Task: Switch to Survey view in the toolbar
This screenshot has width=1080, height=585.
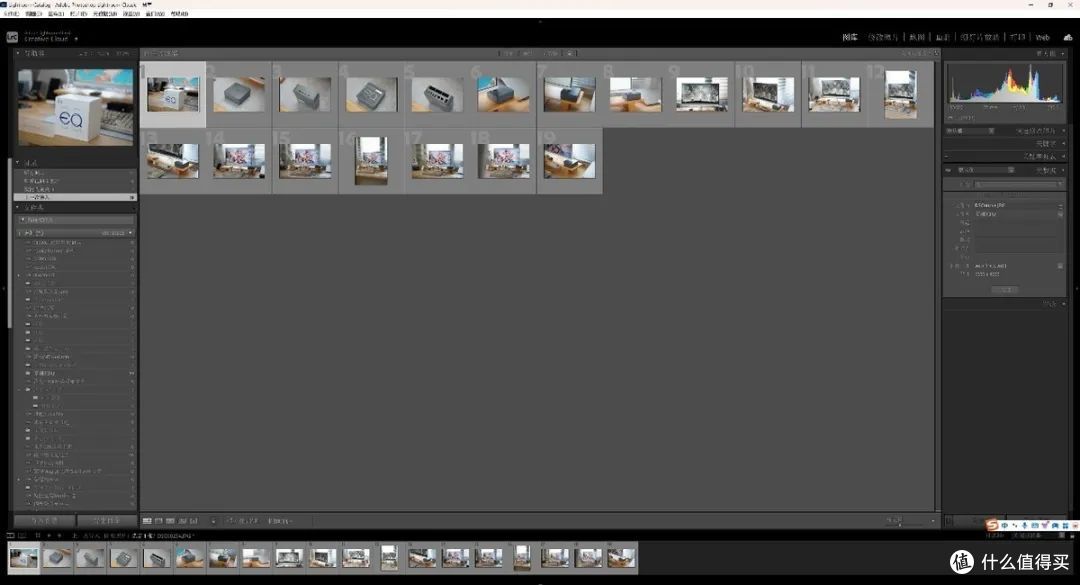Action: (183, 521)
